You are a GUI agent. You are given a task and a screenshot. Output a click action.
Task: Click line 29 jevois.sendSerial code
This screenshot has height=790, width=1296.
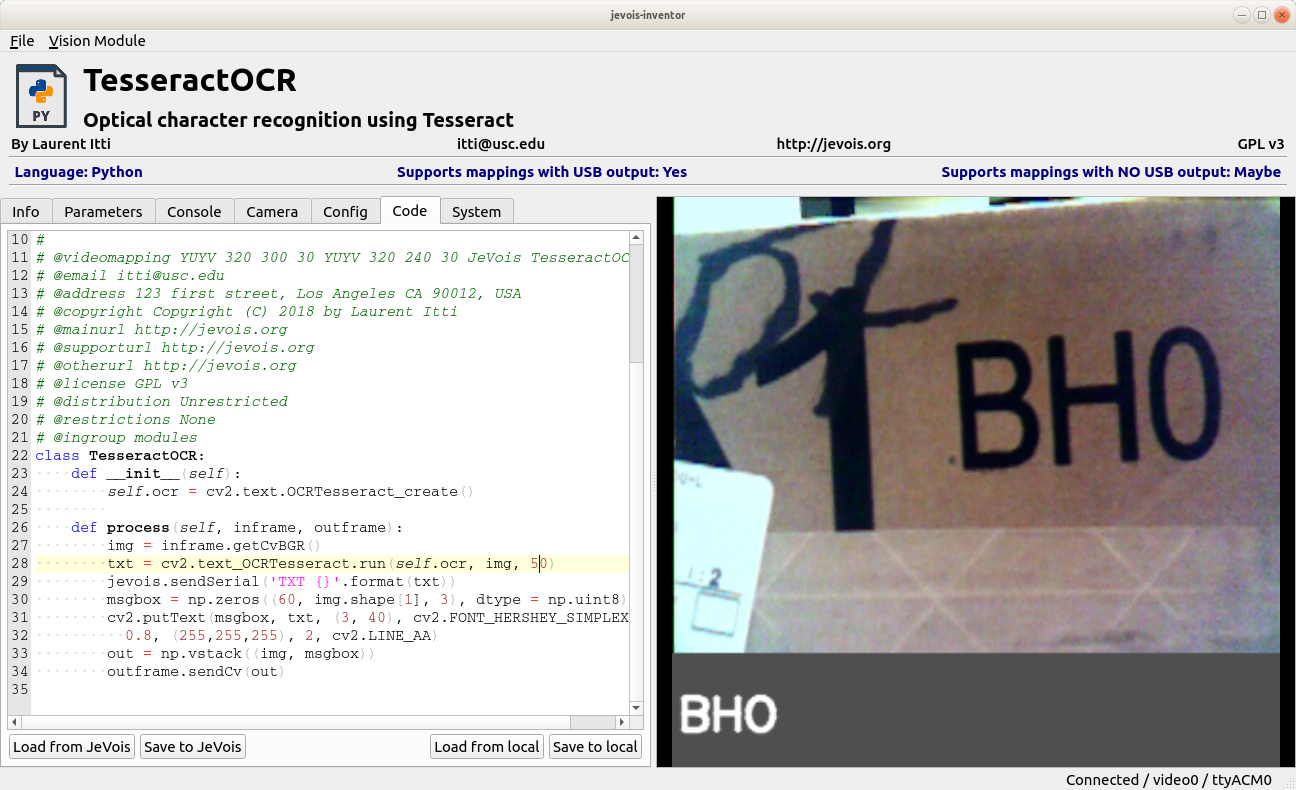pyautogui.click(x=281, y=581)
